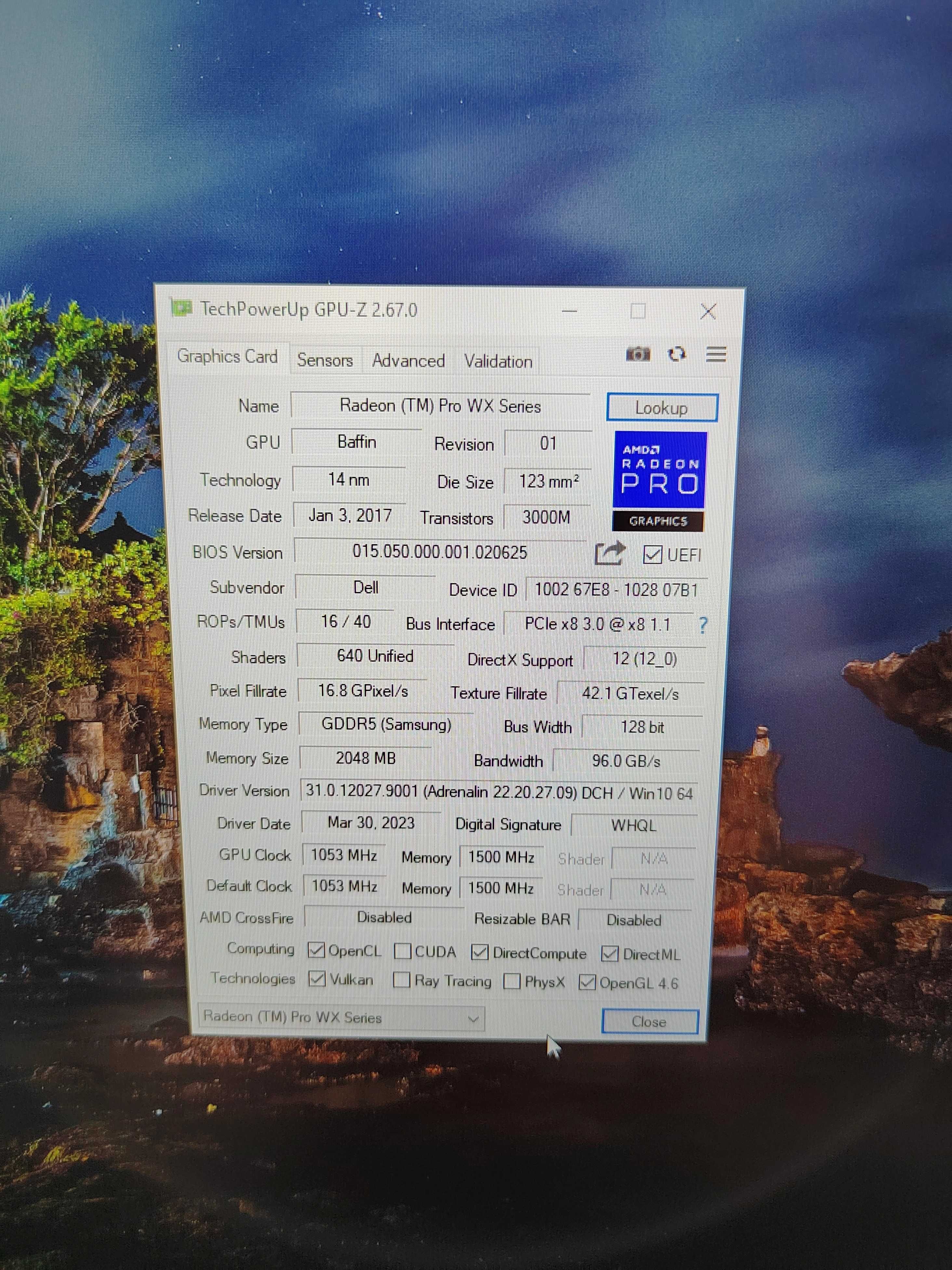Click the AMD Radeon Pro logo
Image resolution: width=952 pixels, height=1270 pixels.
click(659, 481)
